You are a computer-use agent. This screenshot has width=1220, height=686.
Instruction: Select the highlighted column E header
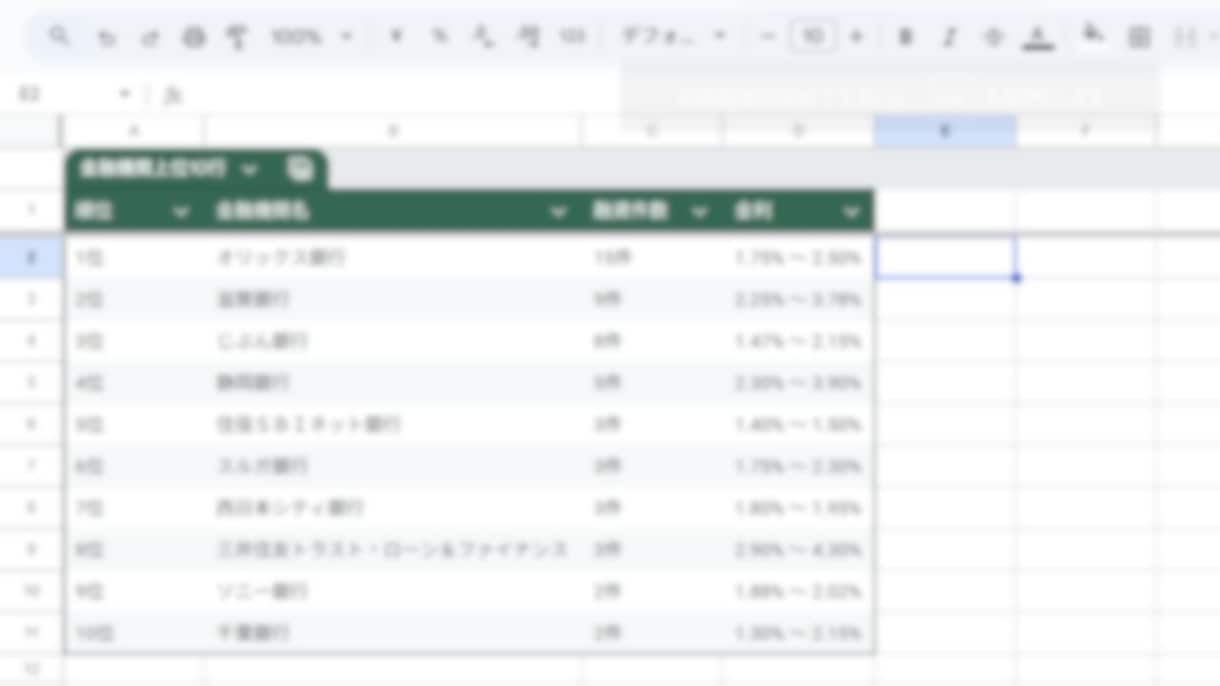coord(945,131)
